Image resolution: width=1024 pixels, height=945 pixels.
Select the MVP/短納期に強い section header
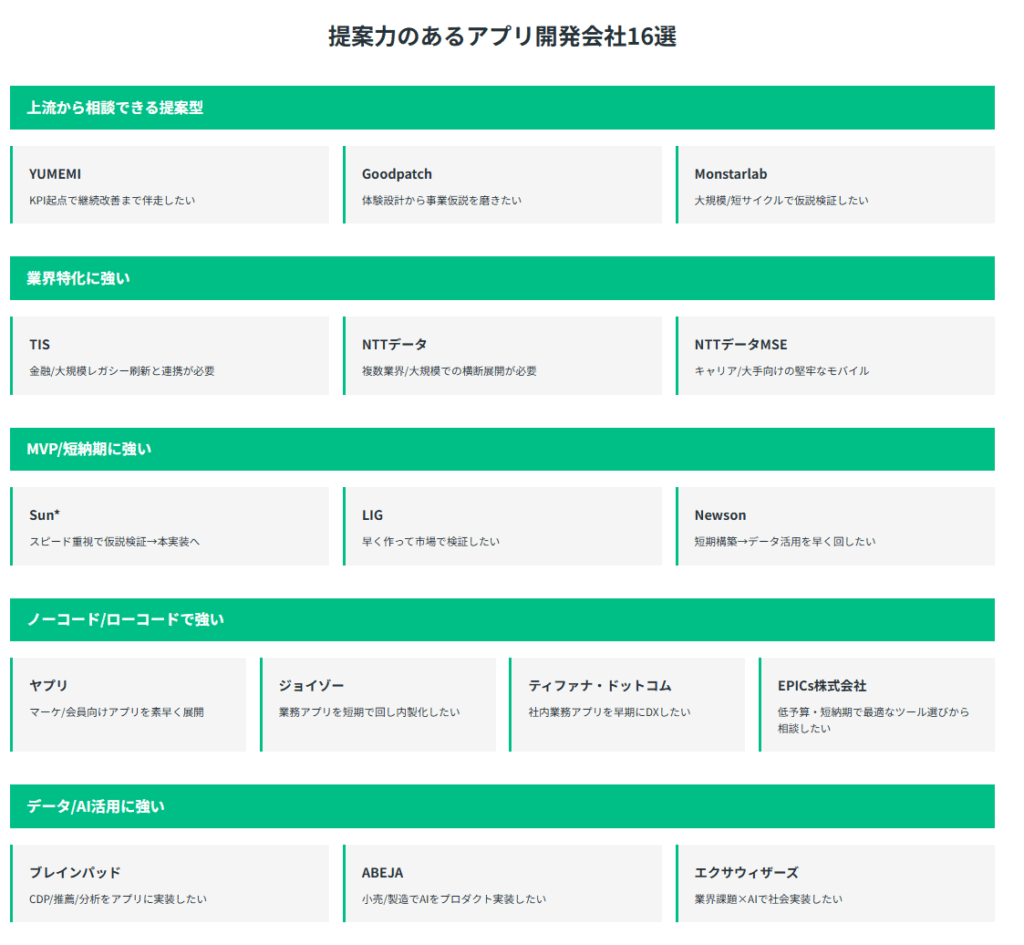coord(502,449)
